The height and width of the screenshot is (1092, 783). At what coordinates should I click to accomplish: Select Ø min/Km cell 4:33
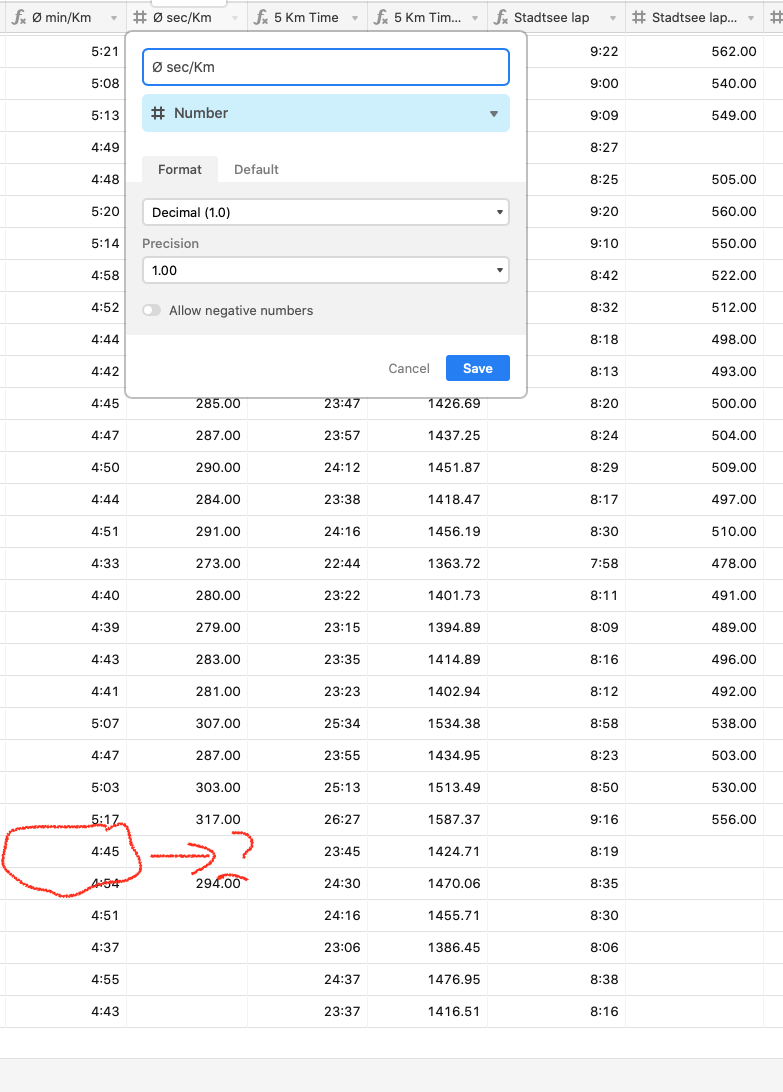(65, 563)
